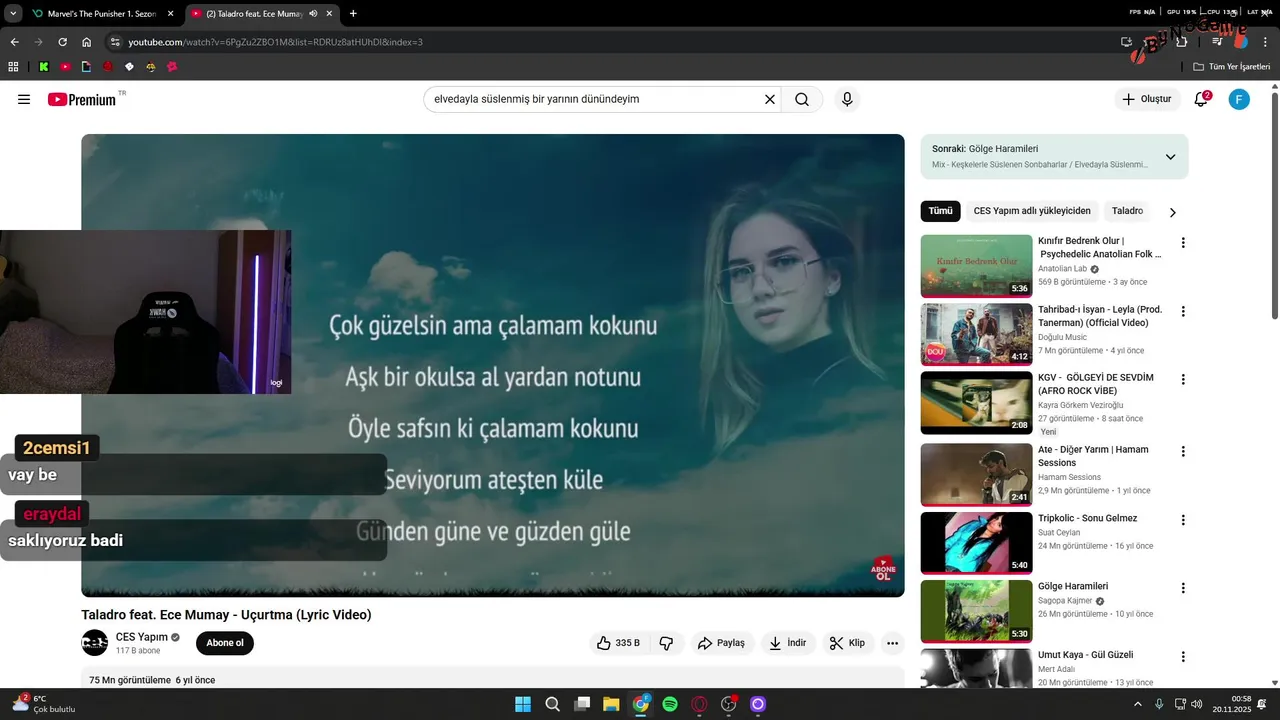The width and height of the screenshot is (1280, 720).
Task: Click the CES Yapım channel avatar
Action: 95,643
